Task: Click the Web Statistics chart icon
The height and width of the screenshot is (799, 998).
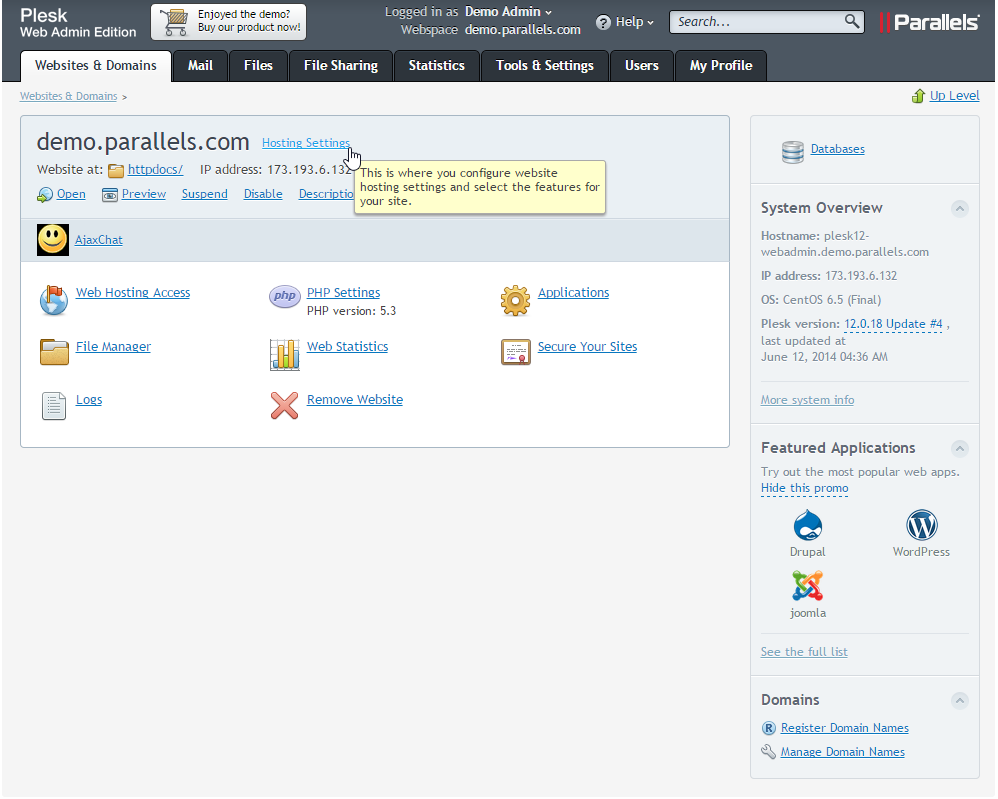Action: pos(285,354)
